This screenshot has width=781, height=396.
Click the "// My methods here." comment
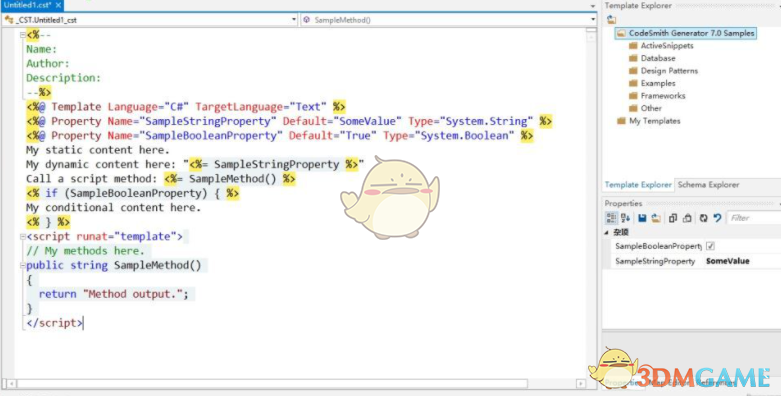(85, 251)
